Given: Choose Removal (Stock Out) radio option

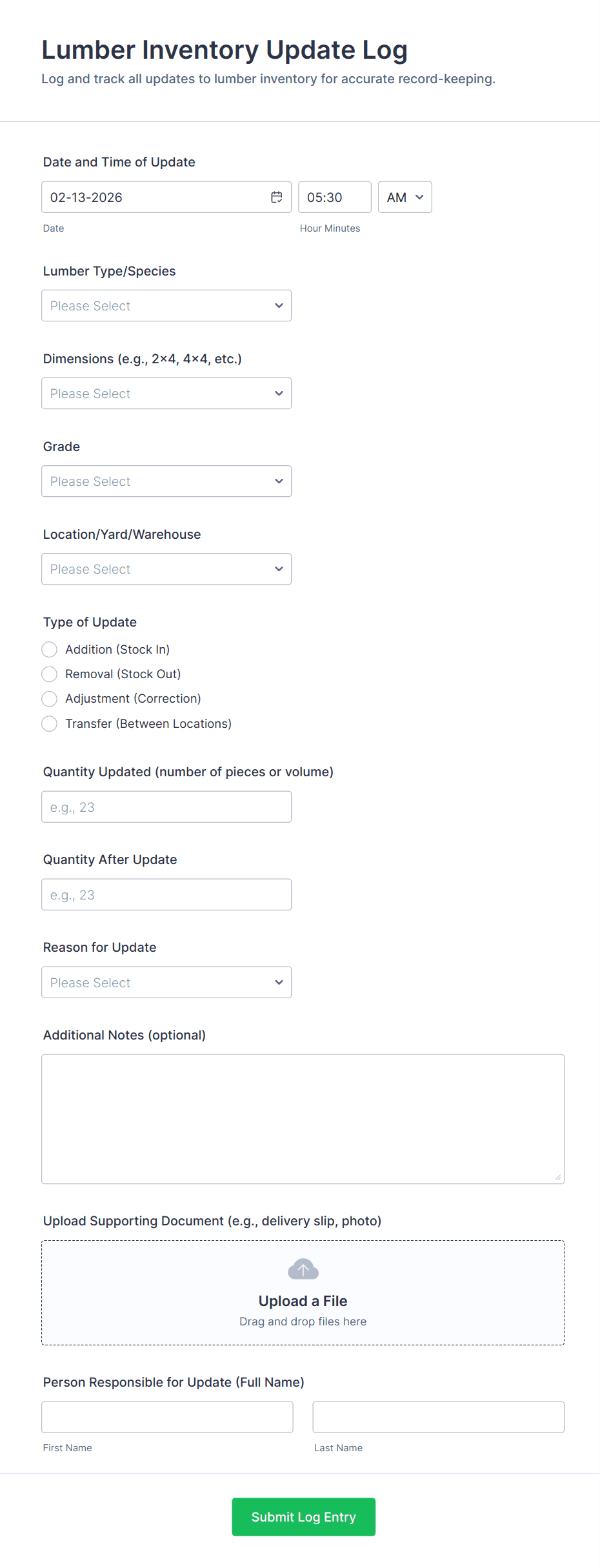Looking at the screenshot, I should (50, 674).
